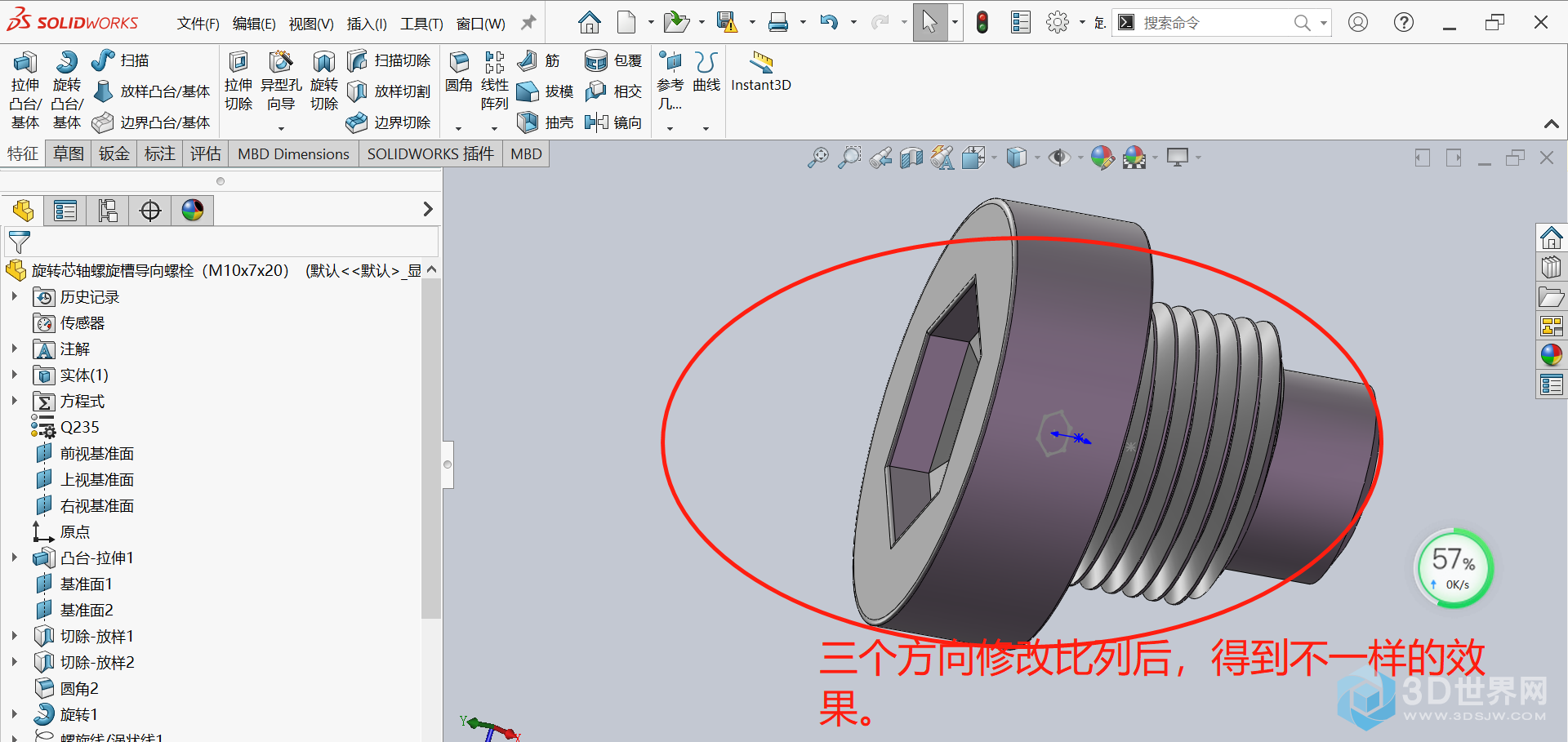Viewport: 1568px width, 742px height.
Task: Select the Revolved Cut (旋转切除) tool
Action: (324, 82)
